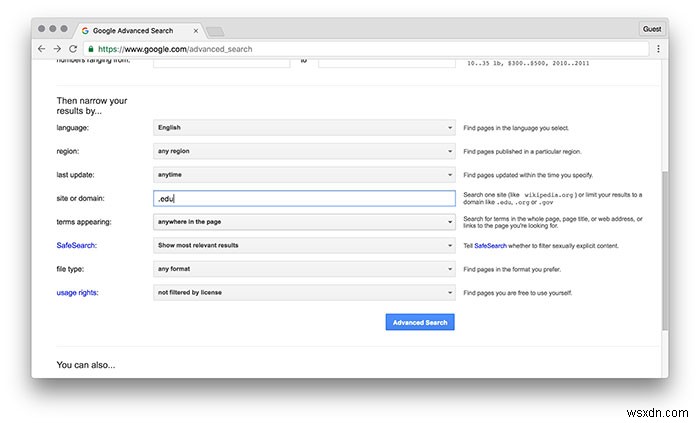Click the 'last update:' label

75,175
